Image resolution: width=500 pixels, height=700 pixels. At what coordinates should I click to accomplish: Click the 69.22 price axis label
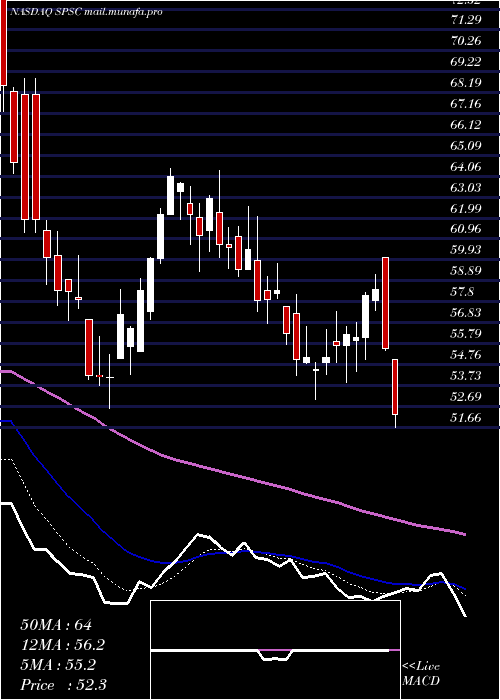click(x=466, y=61)
